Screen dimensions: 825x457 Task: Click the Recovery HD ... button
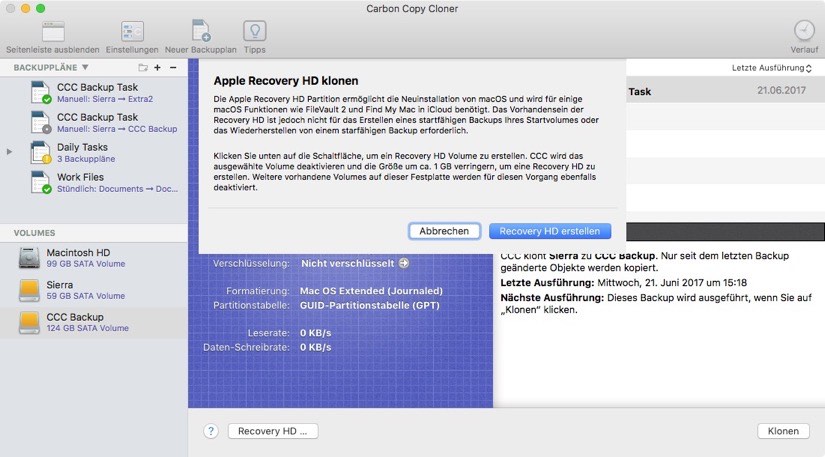click(273, 431)
